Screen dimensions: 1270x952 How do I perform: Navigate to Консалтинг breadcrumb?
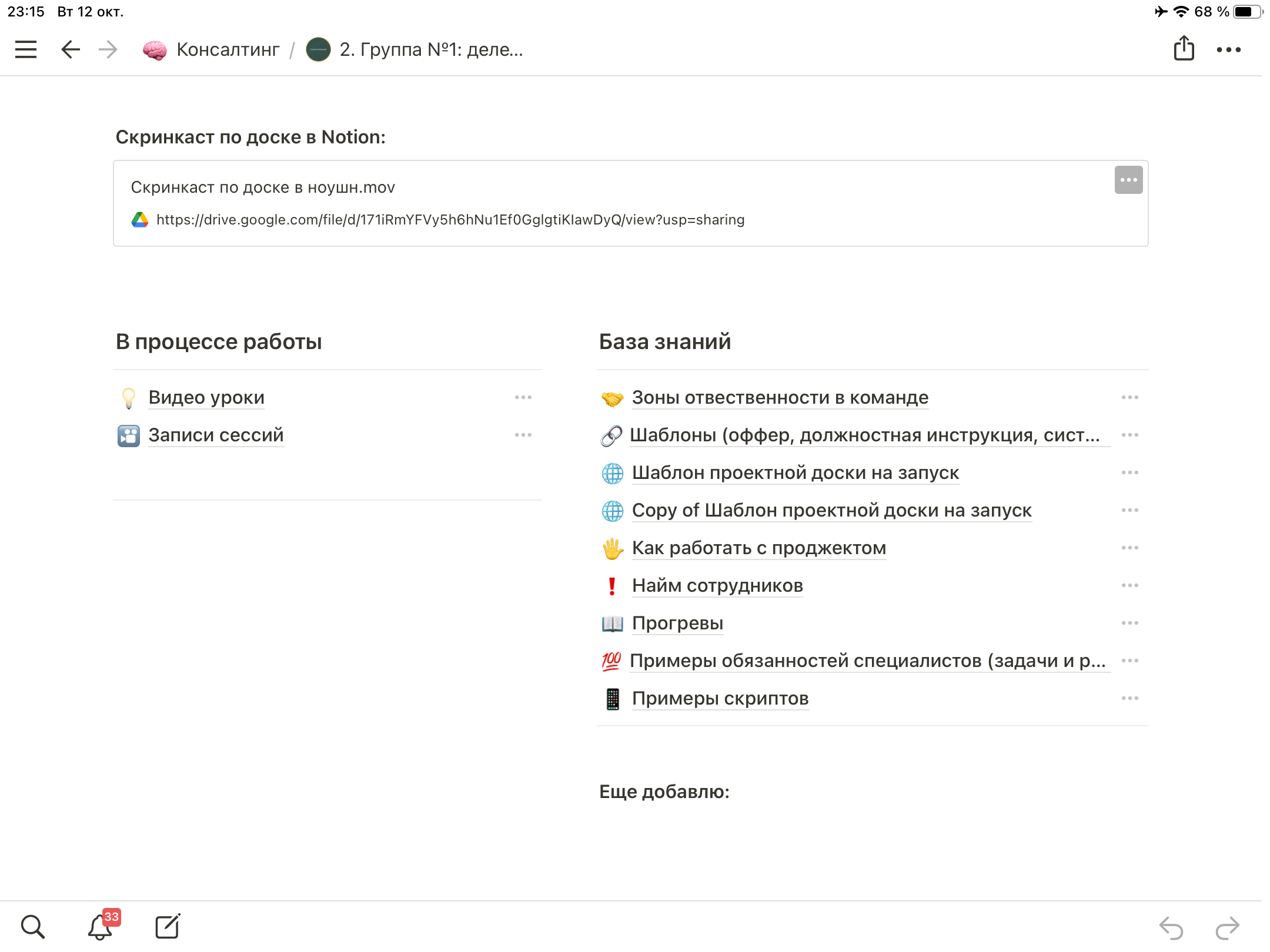point(228,50)
